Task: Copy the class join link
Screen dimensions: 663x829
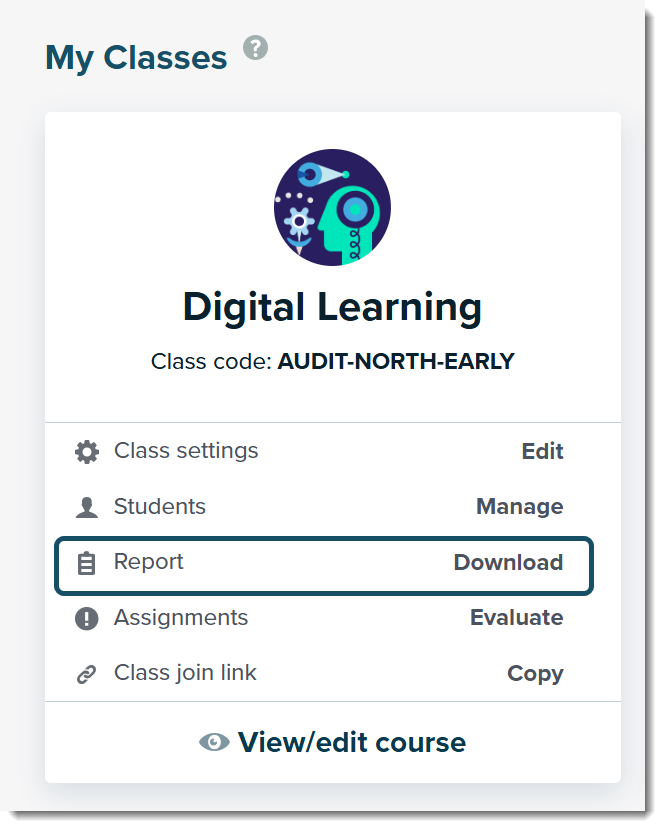Action: [536, 674]
